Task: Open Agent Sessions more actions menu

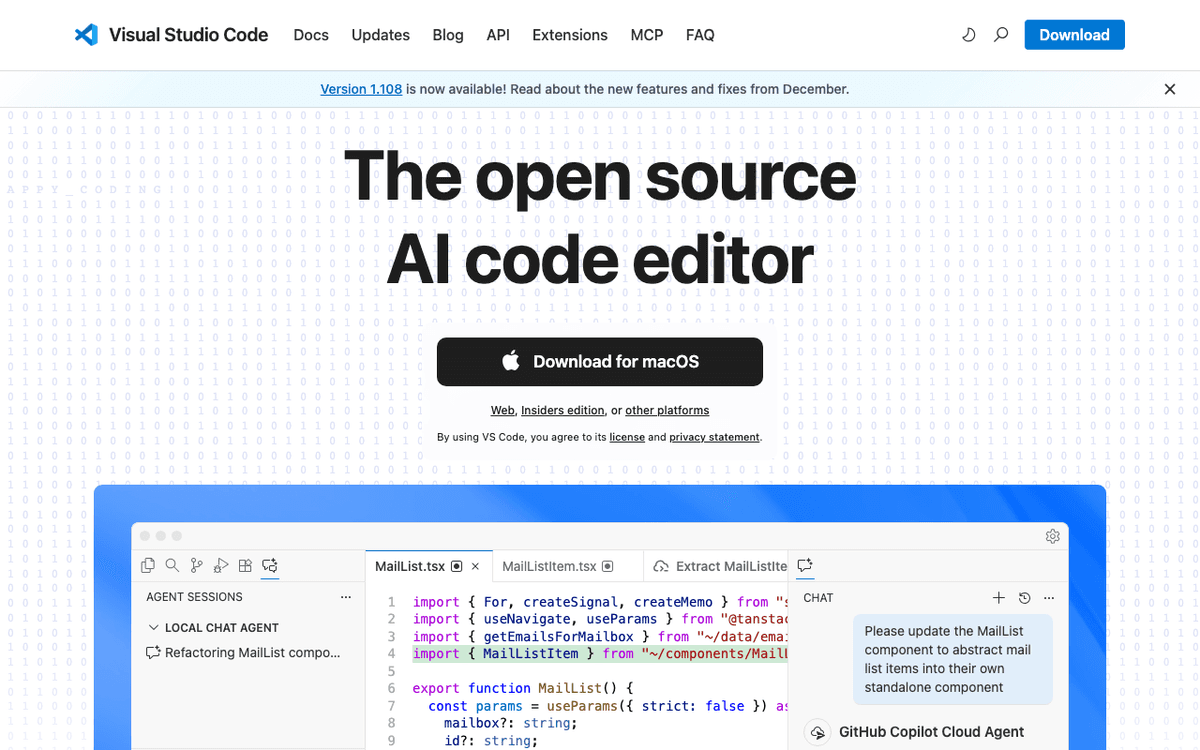Action: [346, 597]
